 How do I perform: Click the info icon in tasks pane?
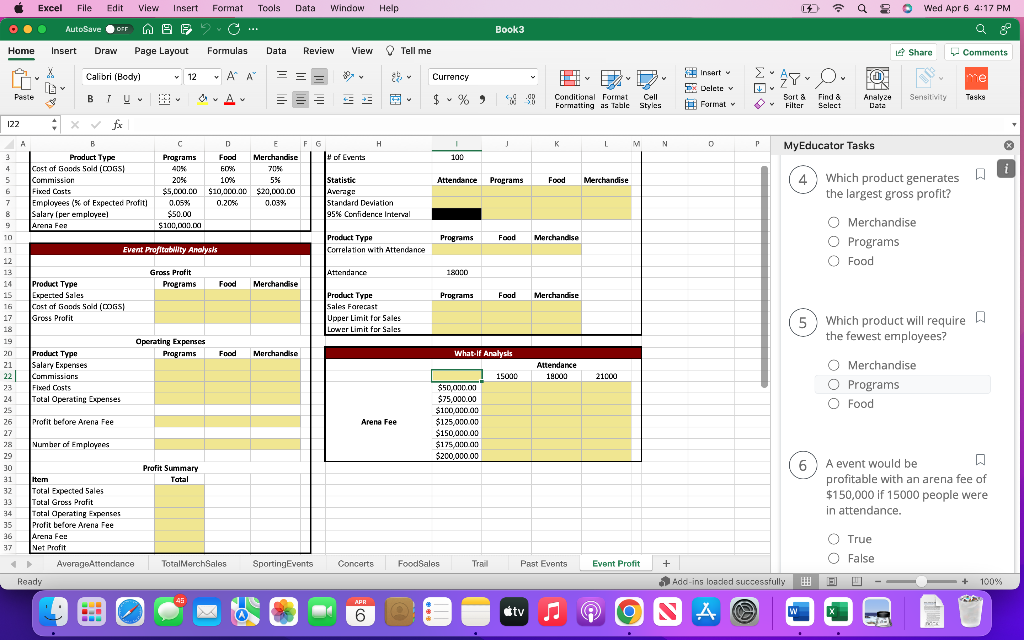[x=1006, y=168]
